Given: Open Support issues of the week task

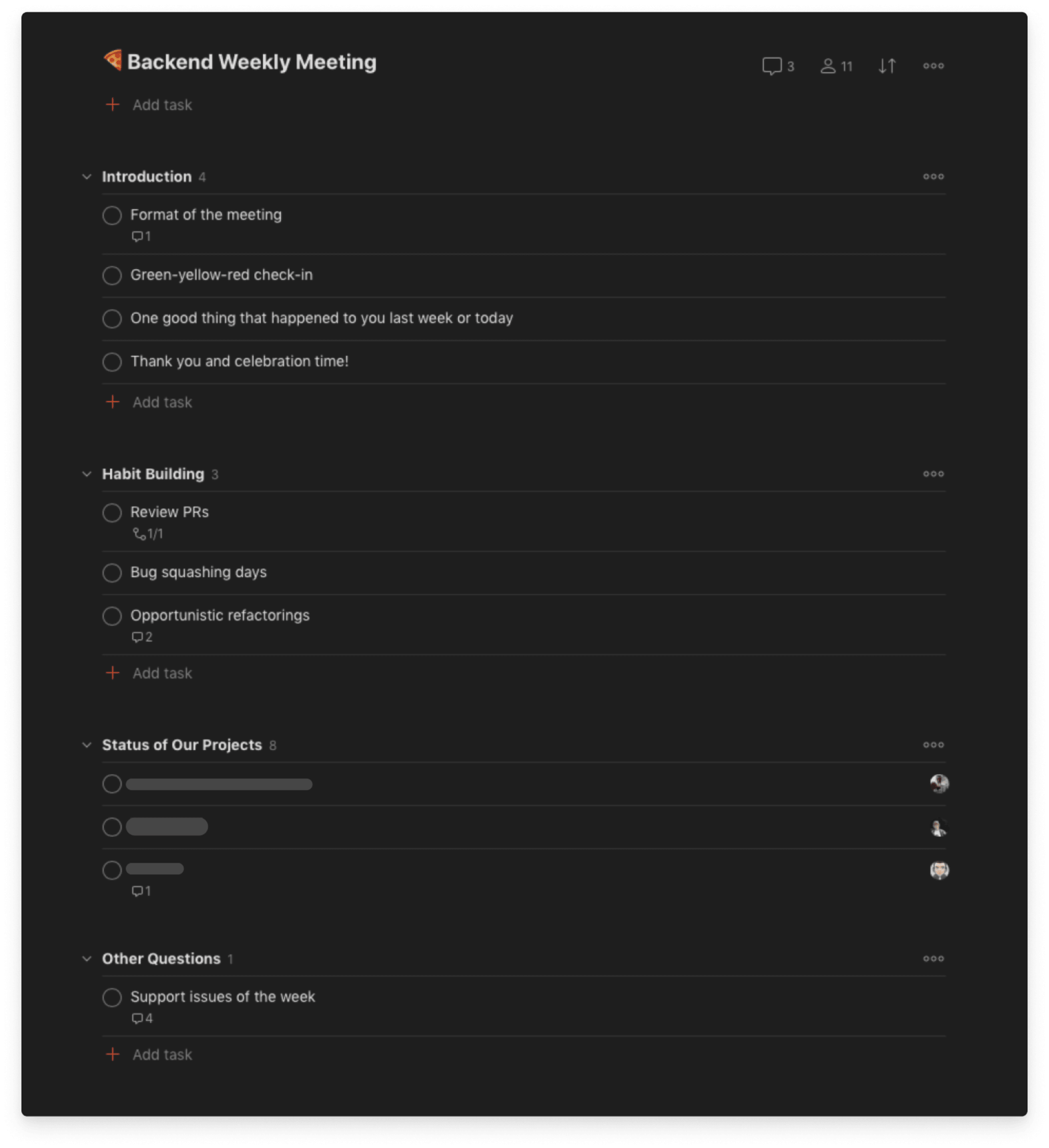Looking at the screenshot, I should click(223, 997).
